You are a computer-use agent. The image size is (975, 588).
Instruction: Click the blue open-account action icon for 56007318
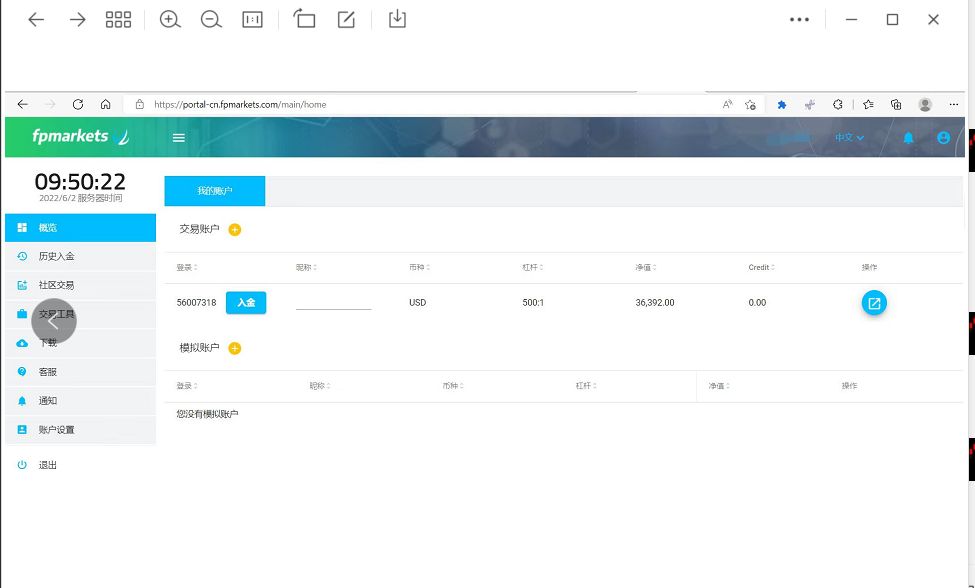[x=874, y=303]
